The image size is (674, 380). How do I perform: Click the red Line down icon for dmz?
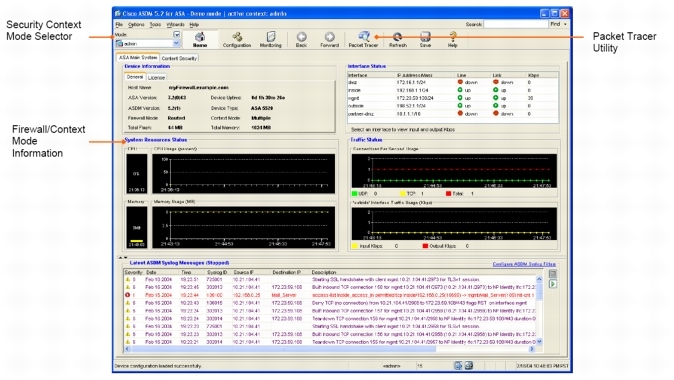click(x=460, y=82)
